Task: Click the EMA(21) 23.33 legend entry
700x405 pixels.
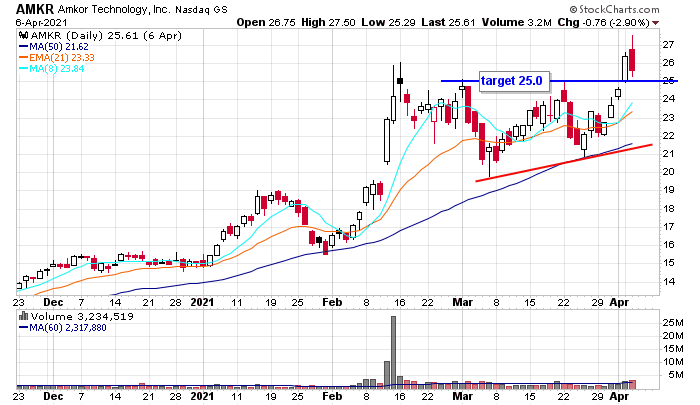Action: coord(57,58)
